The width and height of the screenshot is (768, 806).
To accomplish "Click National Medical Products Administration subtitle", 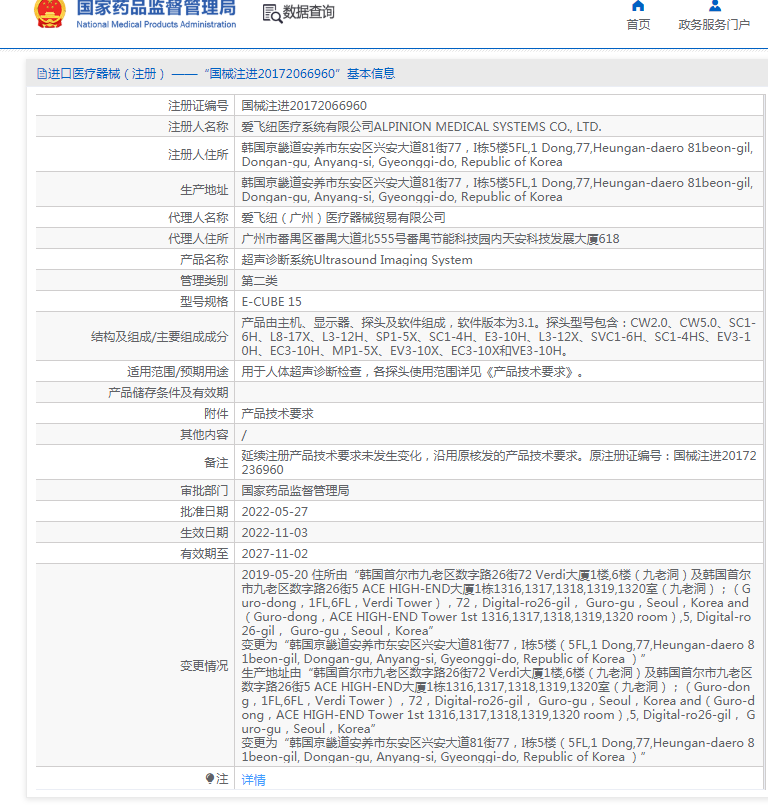I will click(156, 24).
